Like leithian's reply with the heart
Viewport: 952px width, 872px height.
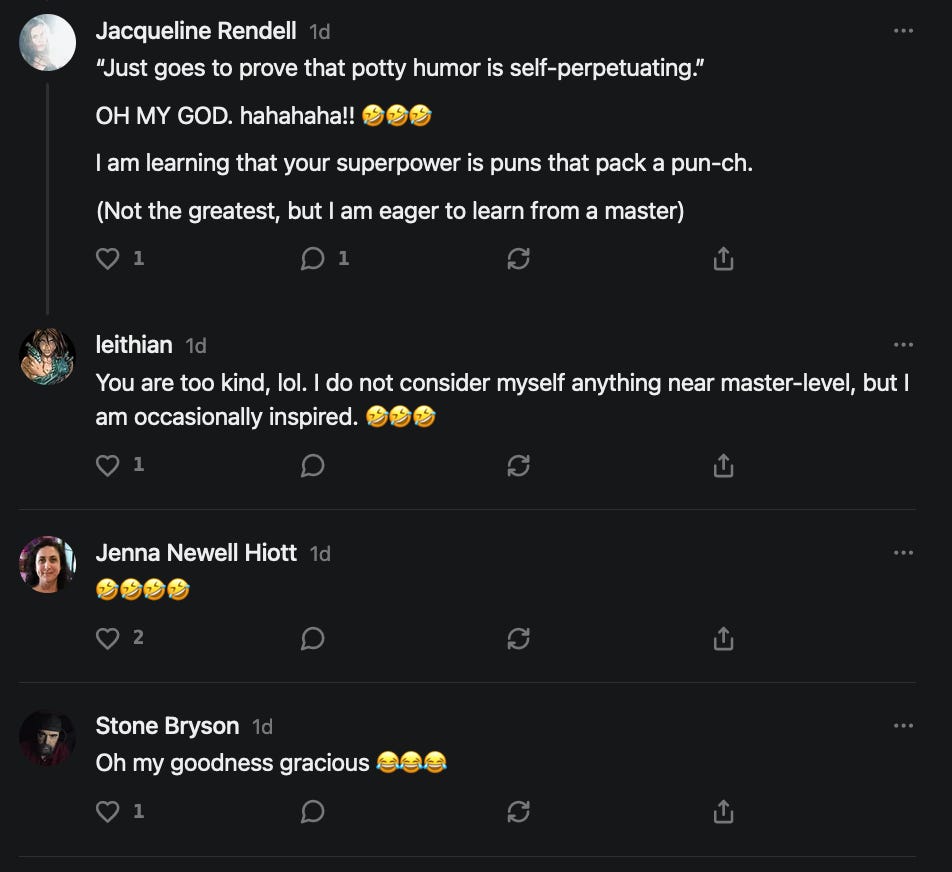(107, 465)
